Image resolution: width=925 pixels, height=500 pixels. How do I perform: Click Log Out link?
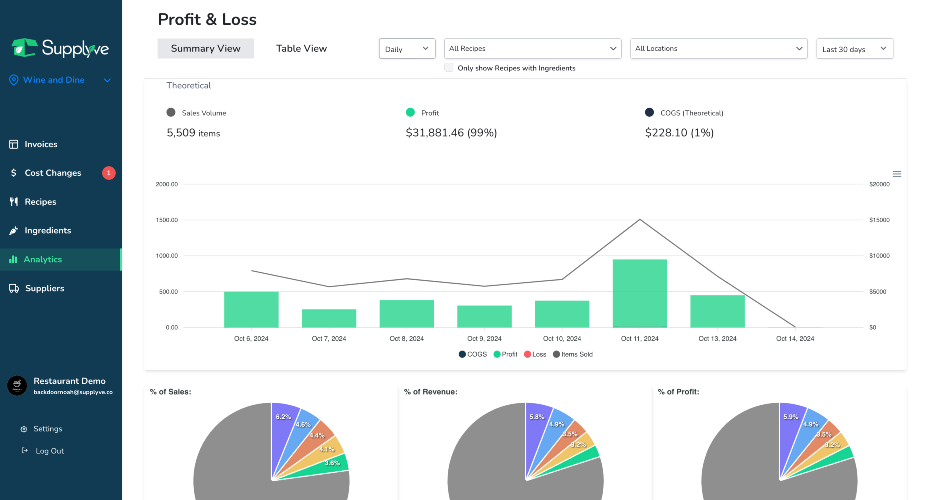pos(50,451)
